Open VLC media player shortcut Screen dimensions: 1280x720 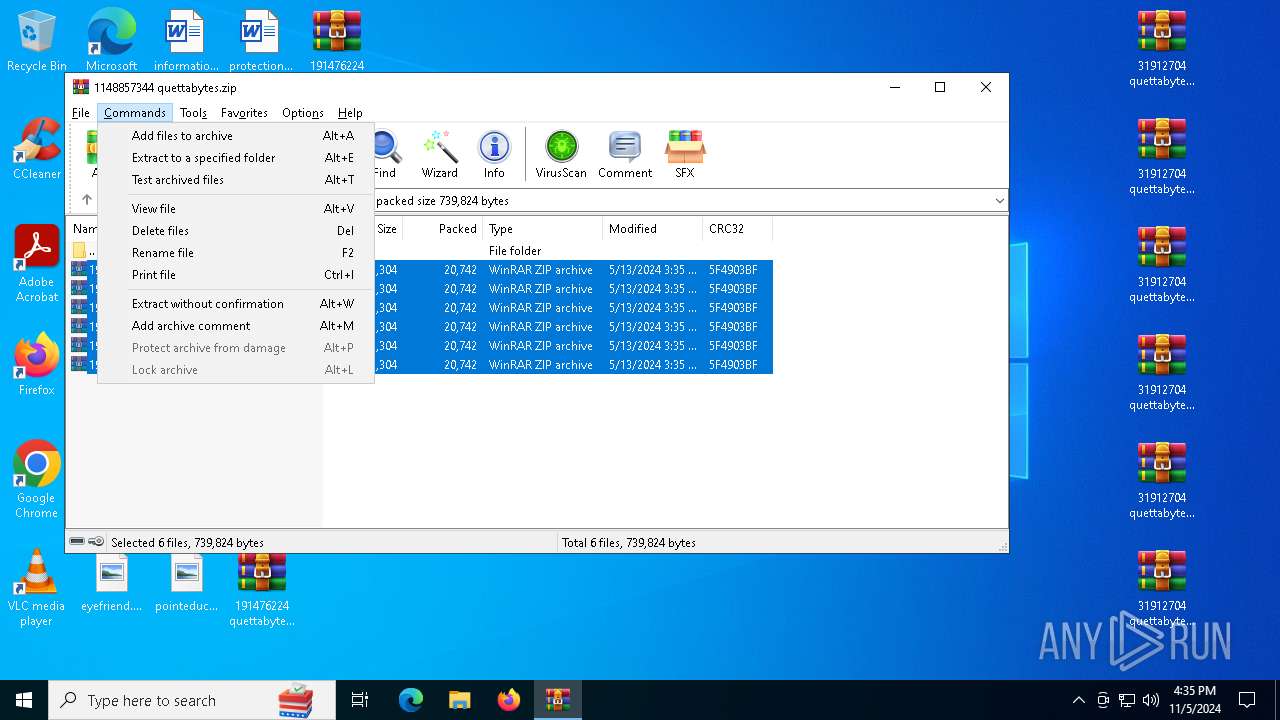[x=36, y=588]
